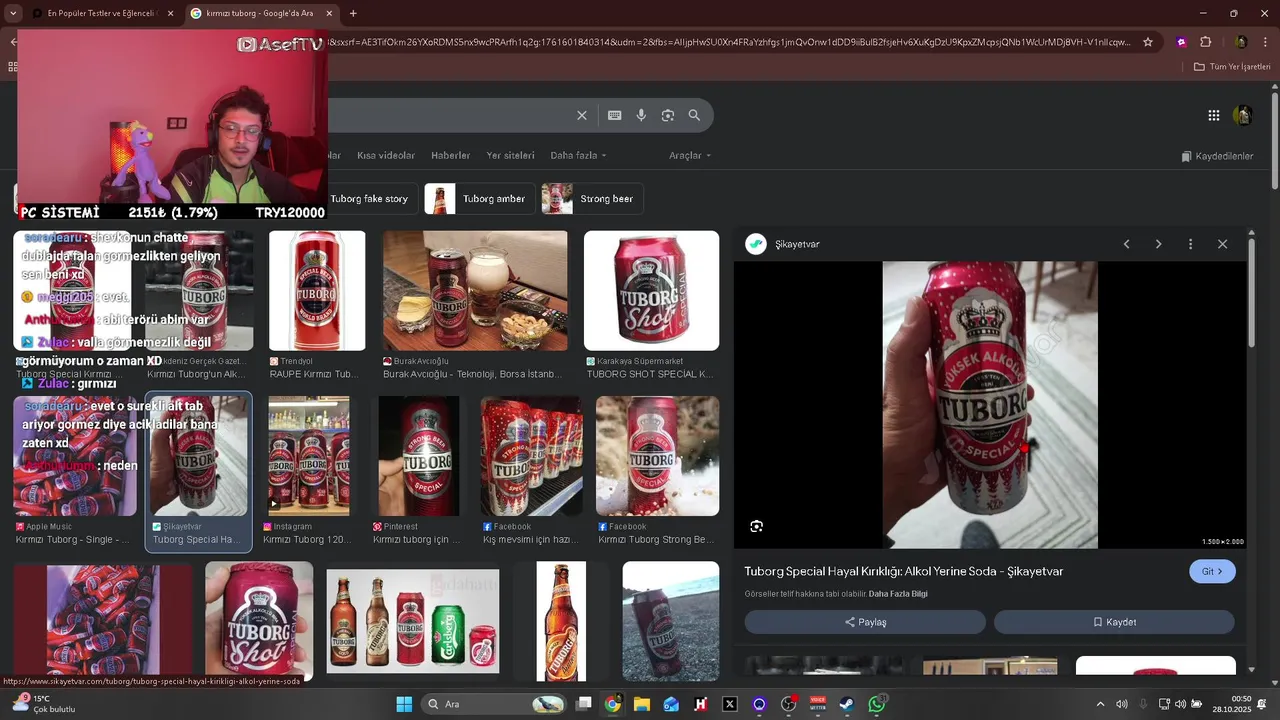The width and height of the screenshot is (1280, 720).
Task: Close the kırmızı tuborg tab
Action: [329, 13]
